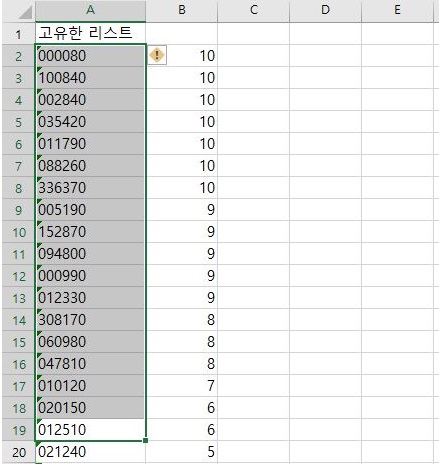Select cell containing 308170
The height and width of the screenshot is (464, 439).
pyautogui.click(x=90, y=320)
